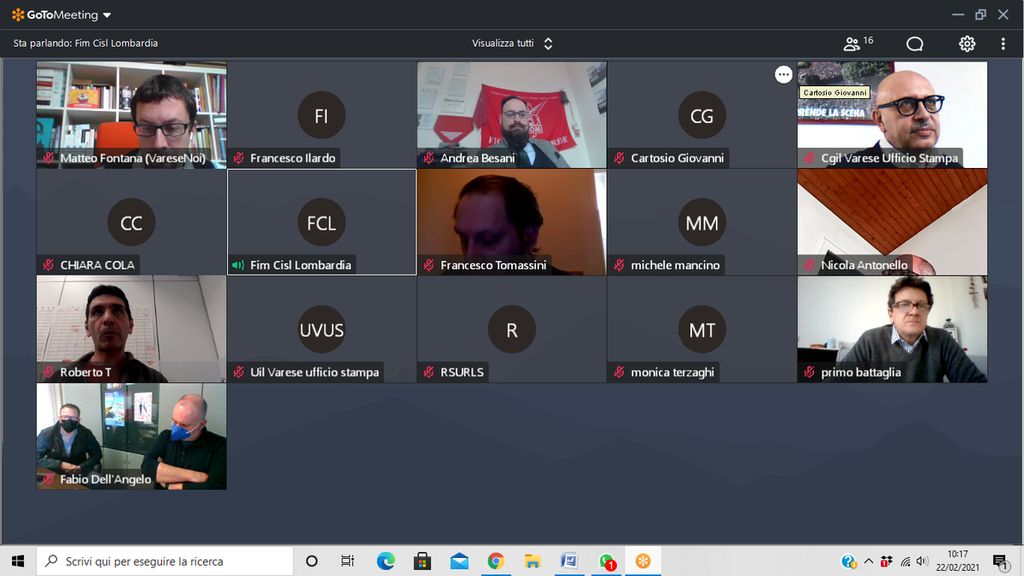This screenshot has width=1024, height=576.
Task: Click muted mic icon beside Andrea Besani
Action: 428,158
